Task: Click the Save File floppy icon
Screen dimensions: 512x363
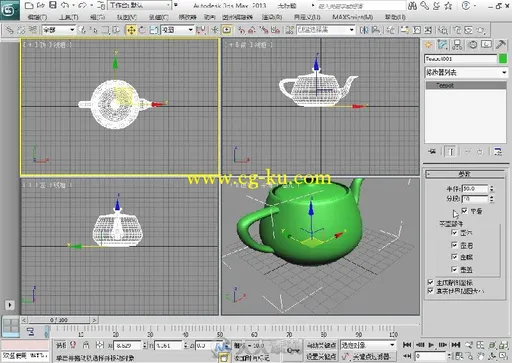Action: [x=53, y=5]
